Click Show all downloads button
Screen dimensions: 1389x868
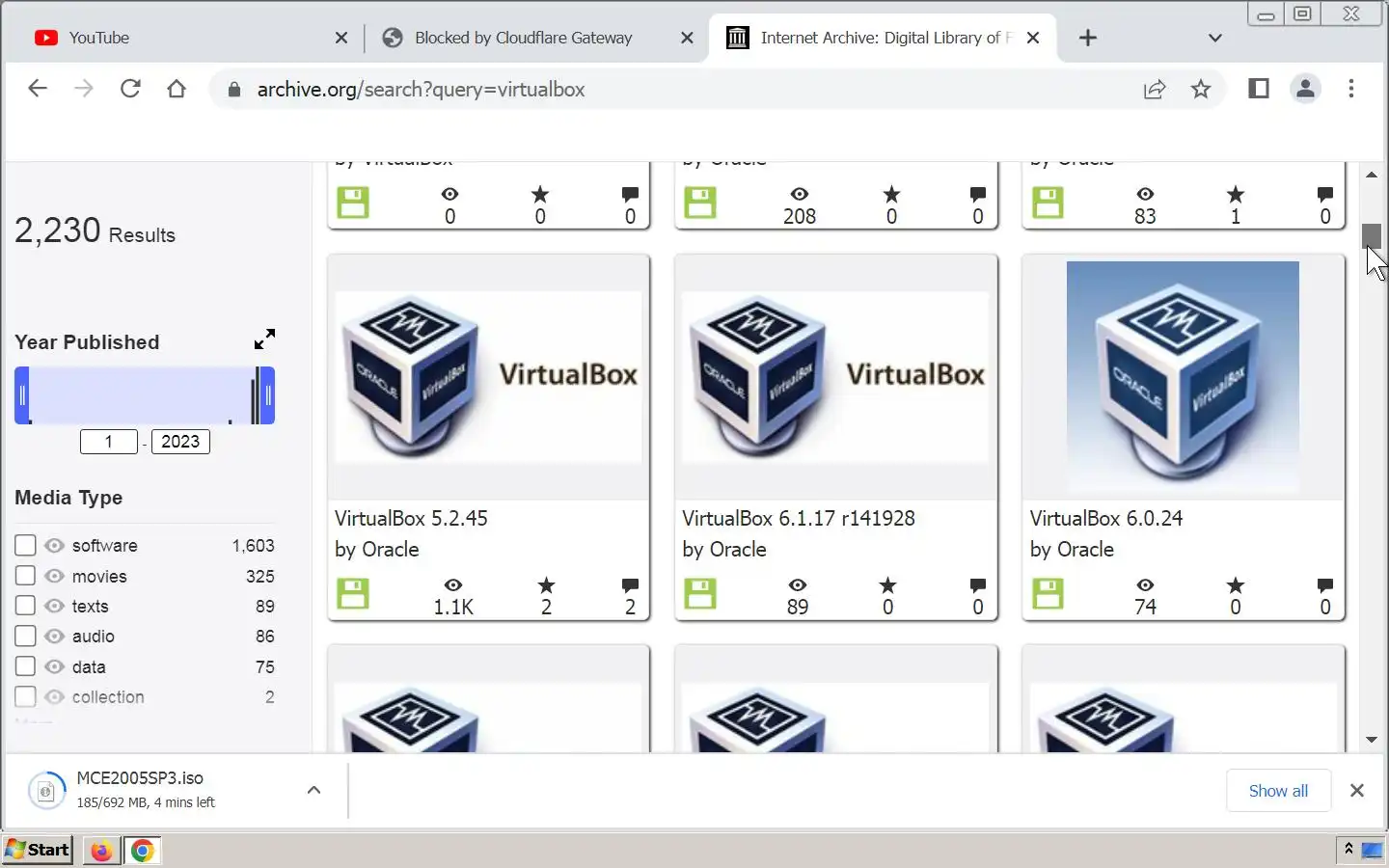click(x=1278, y=791)
